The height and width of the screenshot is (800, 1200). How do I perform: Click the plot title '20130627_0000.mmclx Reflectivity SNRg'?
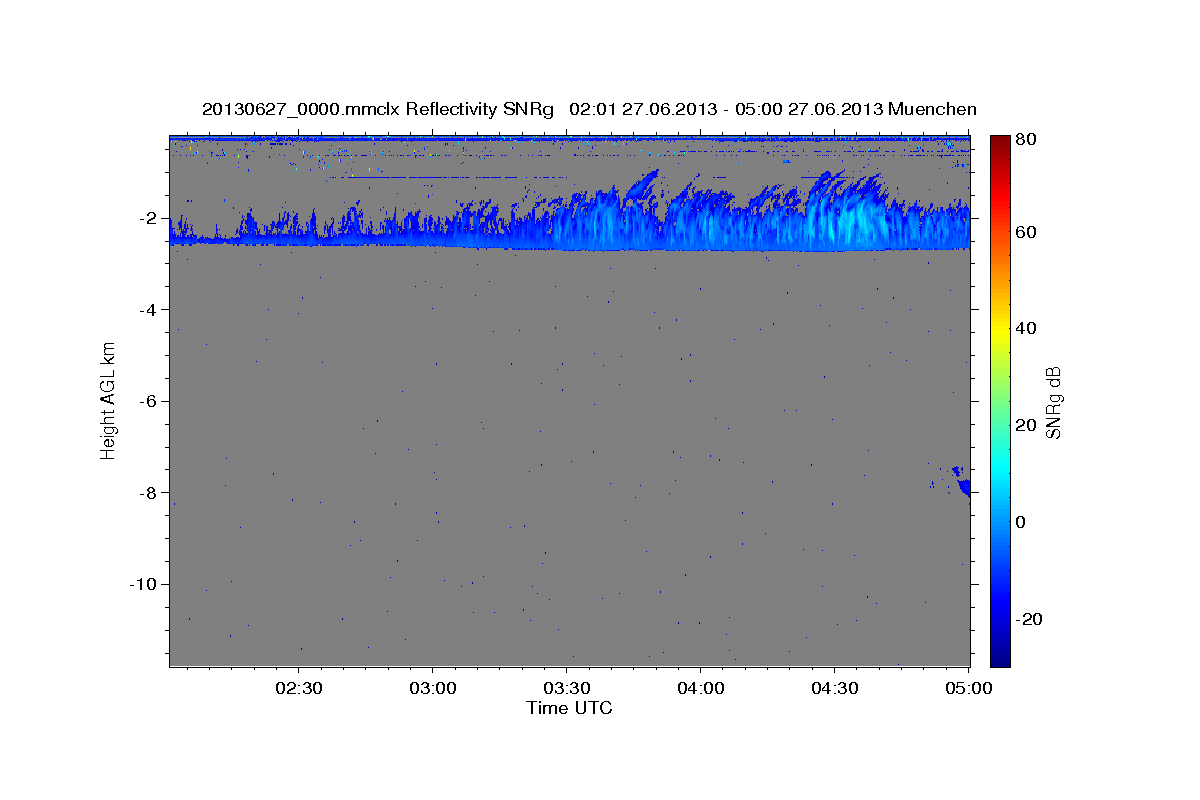tap(378, 109)
